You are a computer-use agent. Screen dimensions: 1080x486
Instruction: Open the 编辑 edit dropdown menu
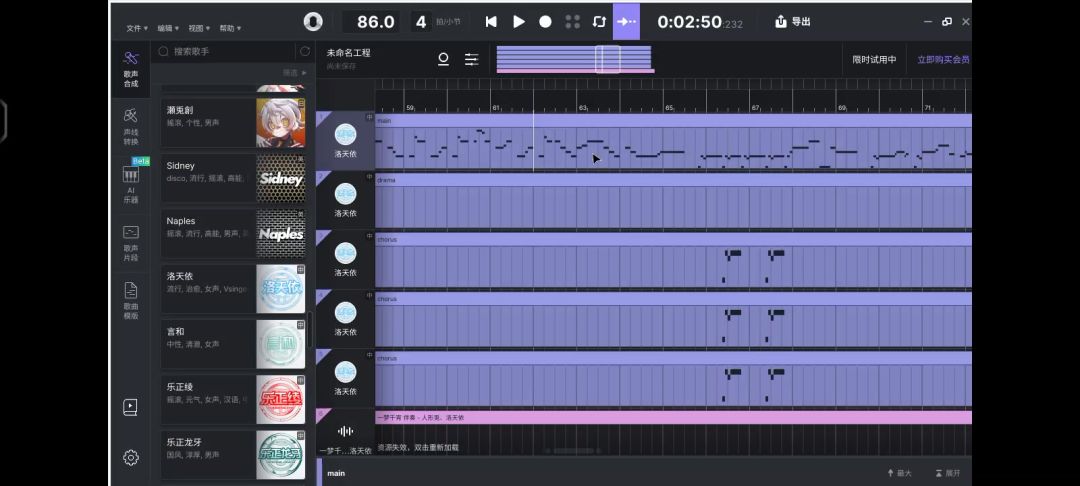(x=168, y=29)
